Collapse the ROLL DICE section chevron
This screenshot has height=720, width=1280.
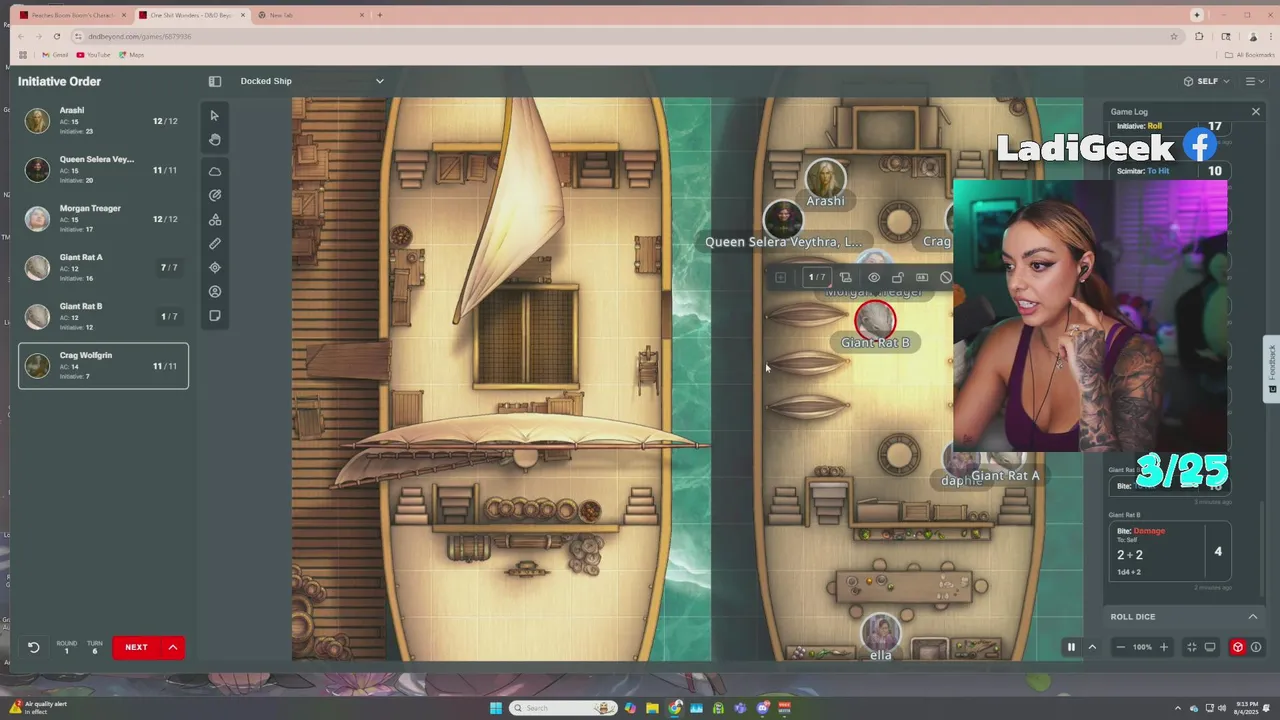(x=1253, y=617)
